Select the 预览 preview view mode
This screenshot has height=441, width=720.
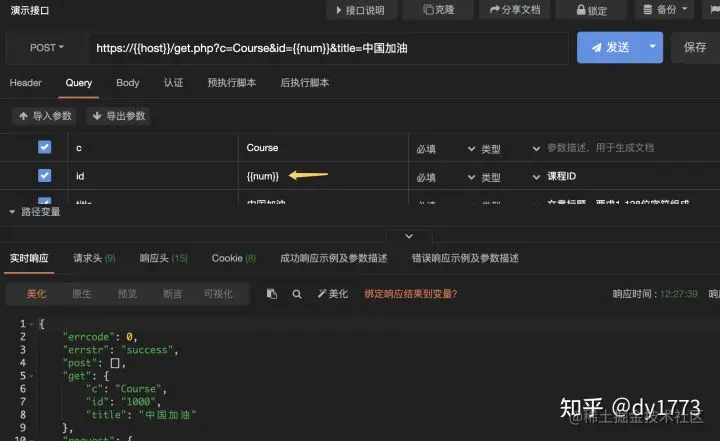click(x=127, y=294)
